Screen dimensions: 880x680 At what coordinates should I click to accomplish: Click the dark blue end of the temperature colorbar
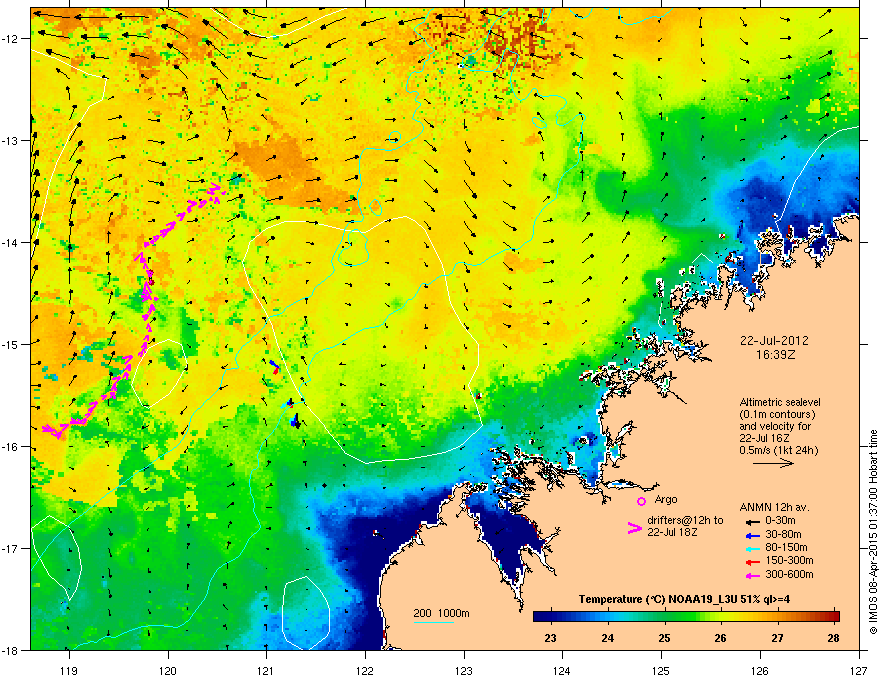(x=539, y=617)
